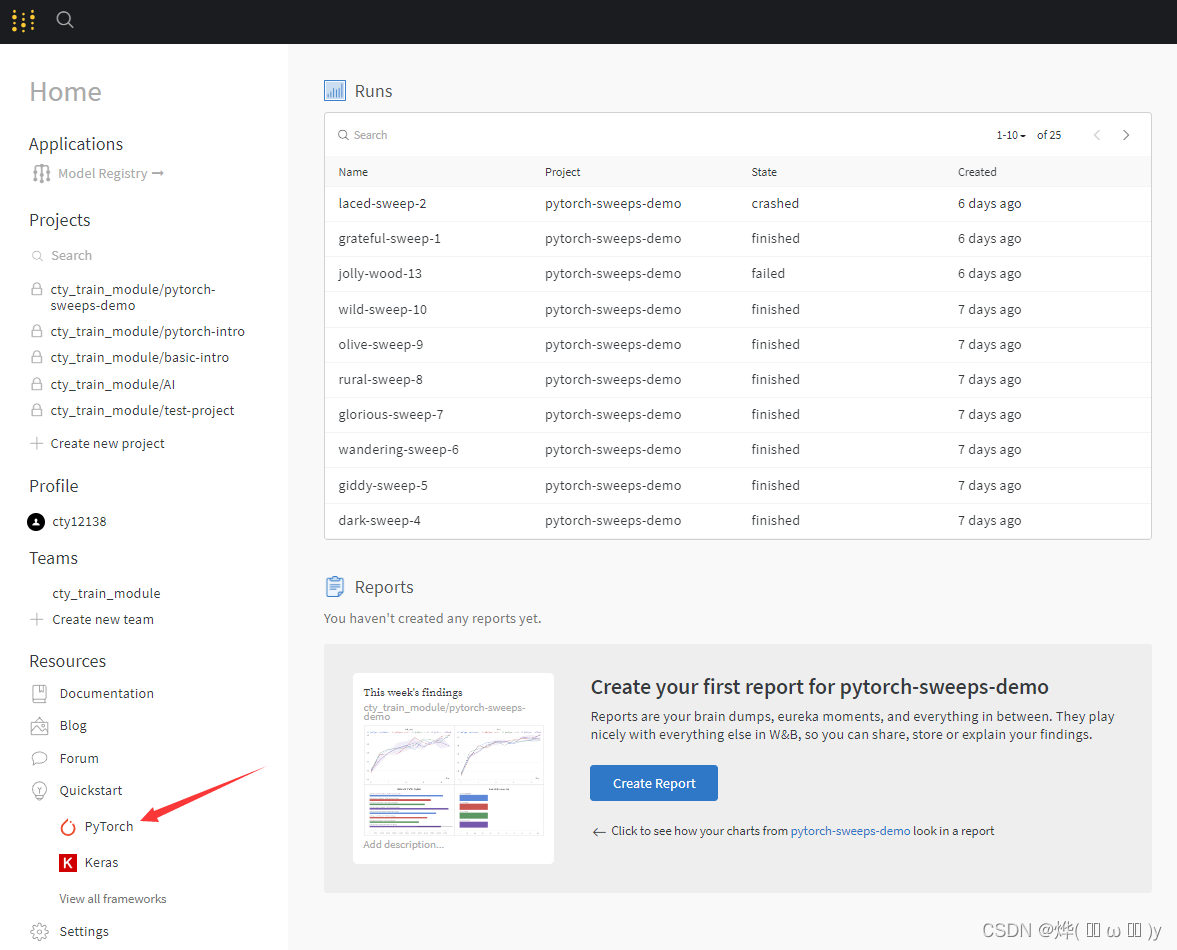Open cty_train_module/AI project
Image resolution: width=1177 pixels, height=950 pixels.
pos(113,384)
